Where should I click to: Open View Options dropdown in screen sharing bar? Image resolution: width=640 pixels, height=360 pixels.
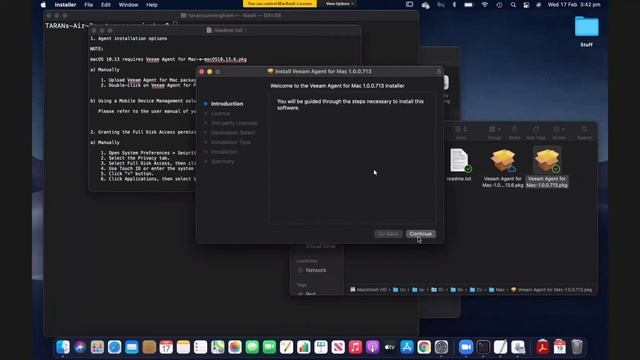tap(340, 4)
